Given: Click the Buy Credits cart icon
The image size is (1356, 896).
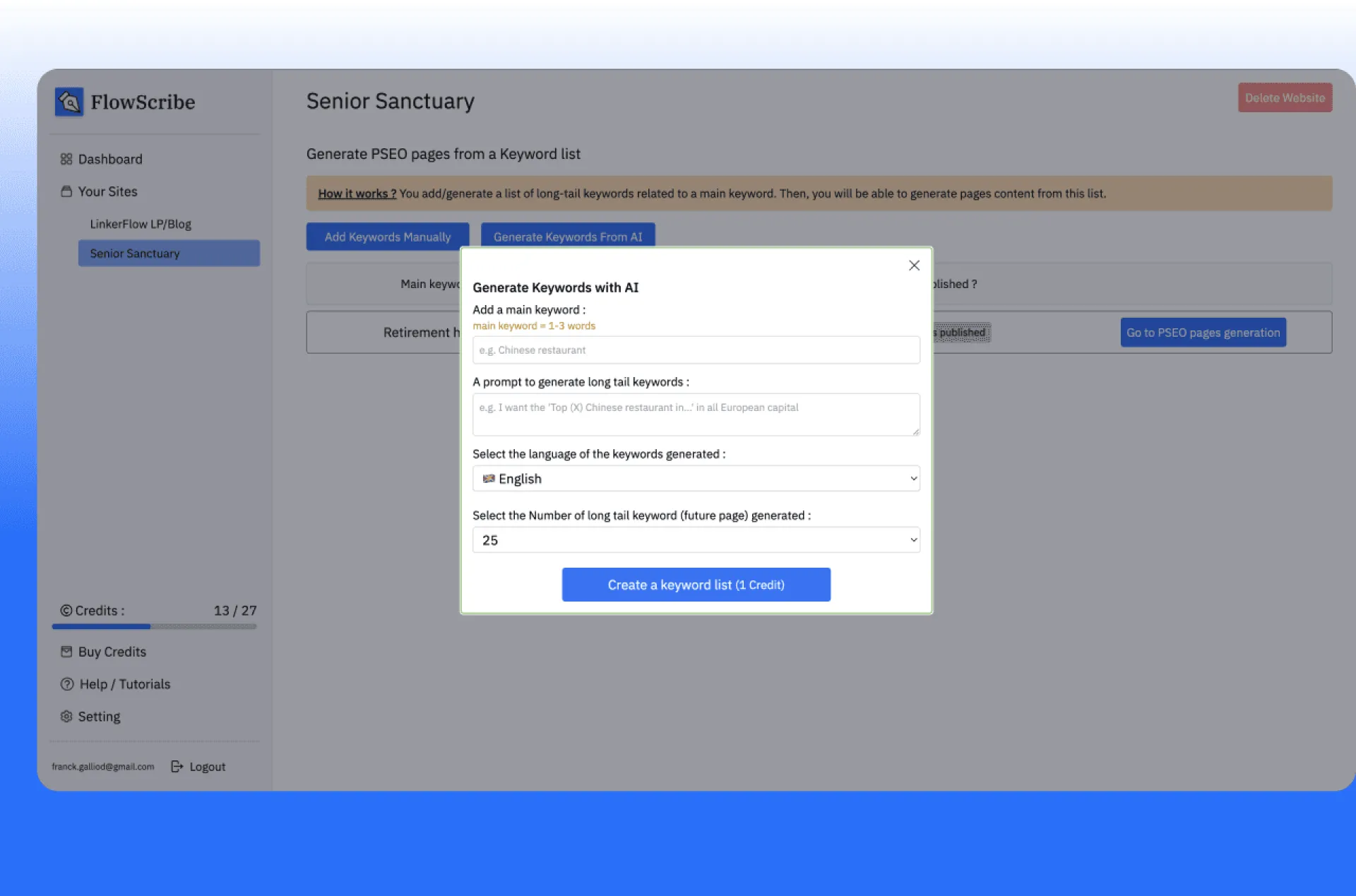Looking at the screenshot, I should (66, 652).
